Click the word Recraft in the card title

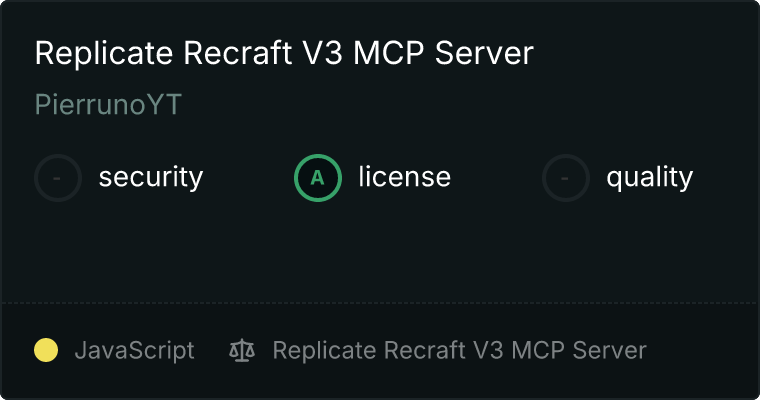238,52
